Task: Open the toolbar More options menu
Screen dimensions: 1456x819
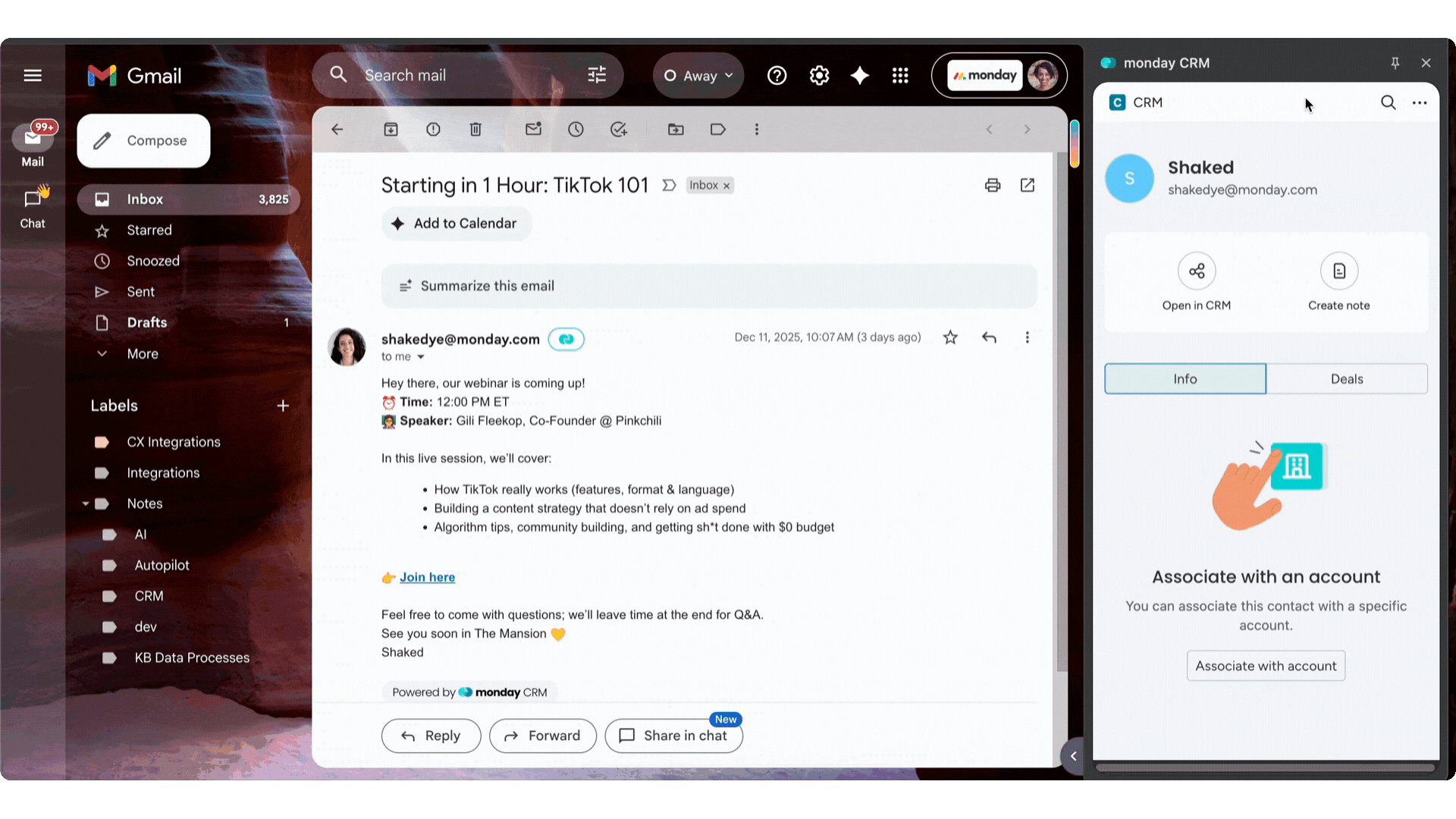Action: coord(756,130)
